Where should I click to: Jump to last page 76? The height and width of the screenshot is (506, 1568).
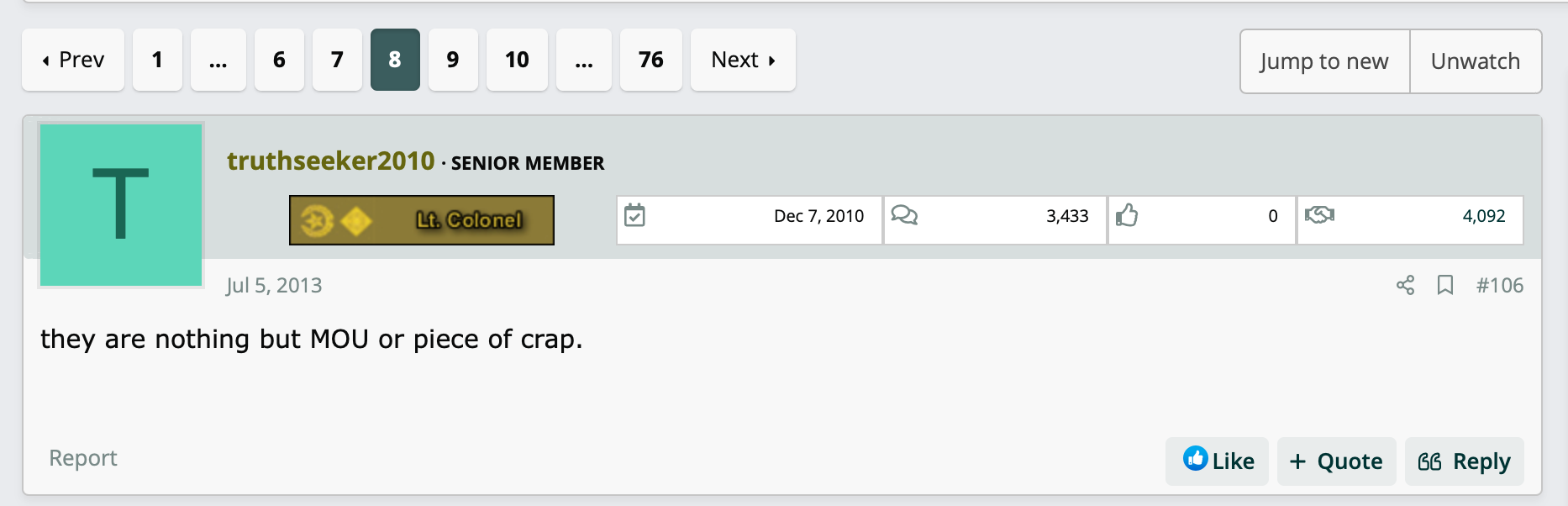coord(651,60)
